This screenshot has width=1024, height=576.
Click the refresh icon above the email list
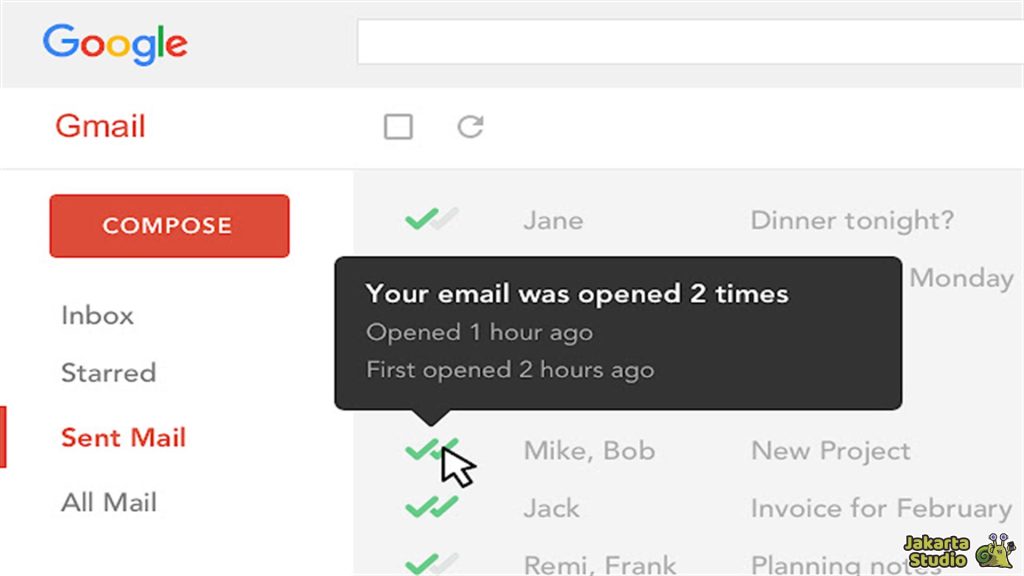470,127
